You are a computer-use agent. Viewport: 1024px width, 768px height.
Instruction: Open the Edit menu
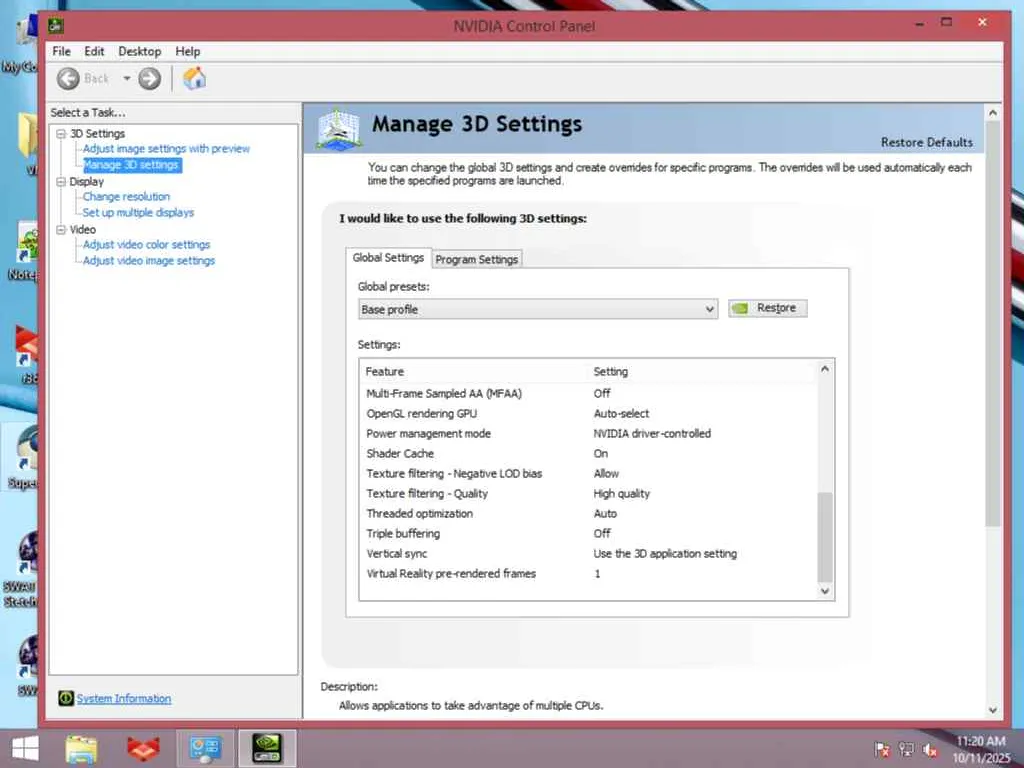(x=94, y=52)
